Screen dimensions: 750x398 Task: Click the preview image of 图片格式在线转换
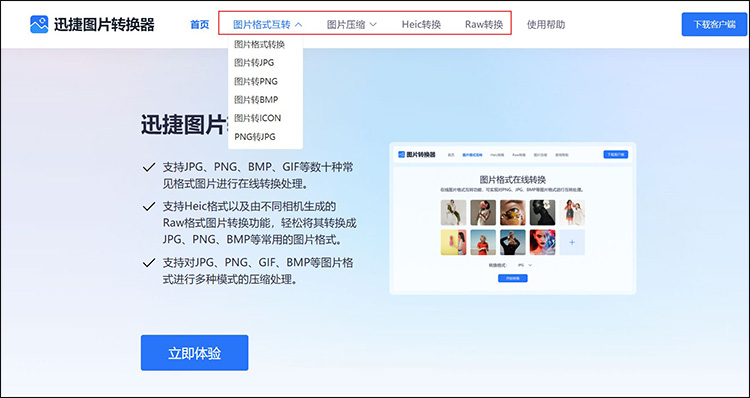pyautogui.click(x=513, y=218)
